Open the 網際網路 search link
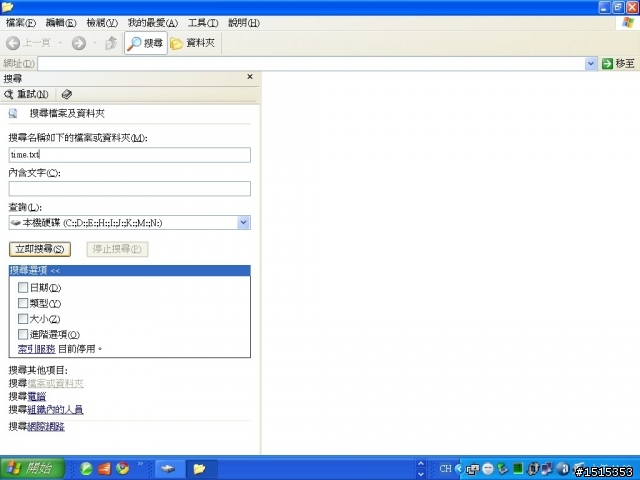Image resolution: width=640 pixels, height=480 pixels. click(46, 427)
